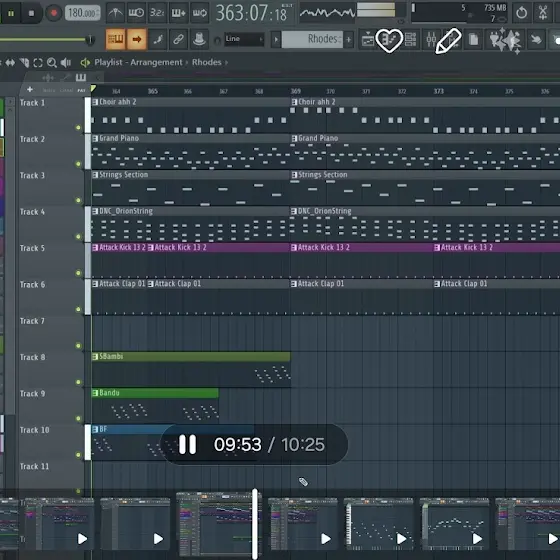Click the 180.000 tempo field
This screenshot has height=560, width=560.
pyautogui.click(x=82, y=13)
